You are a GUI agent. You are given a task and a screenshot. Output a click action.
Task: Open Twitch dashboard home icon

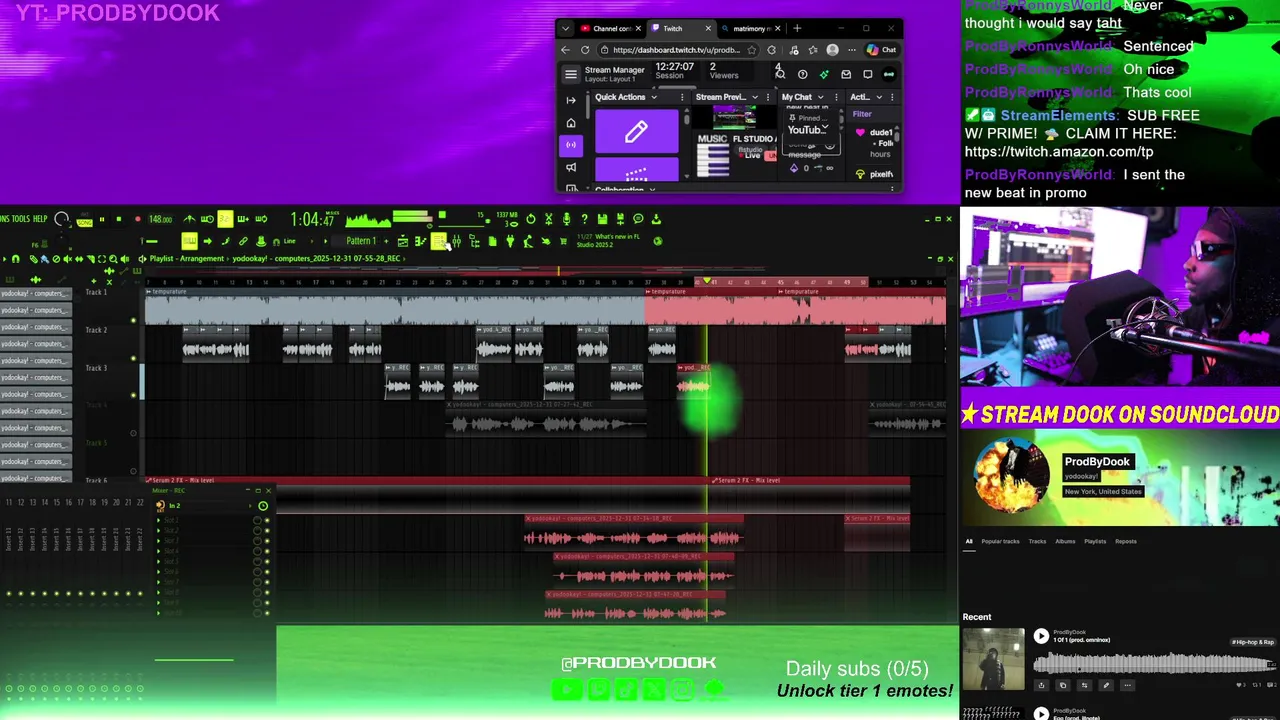tap(571, 123)
